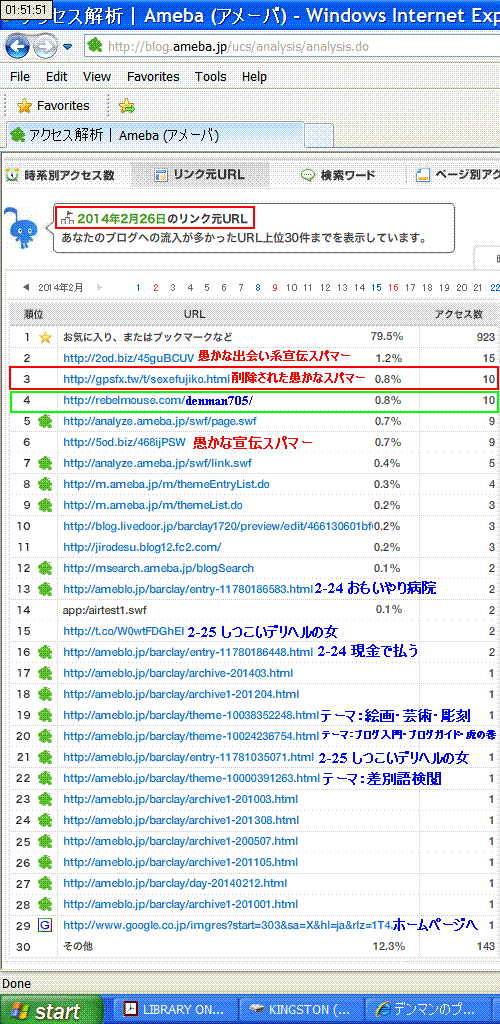
Task: Open the blog.livedoor.jp/barclay1720 preview link
Action: [x=217, y=526]
